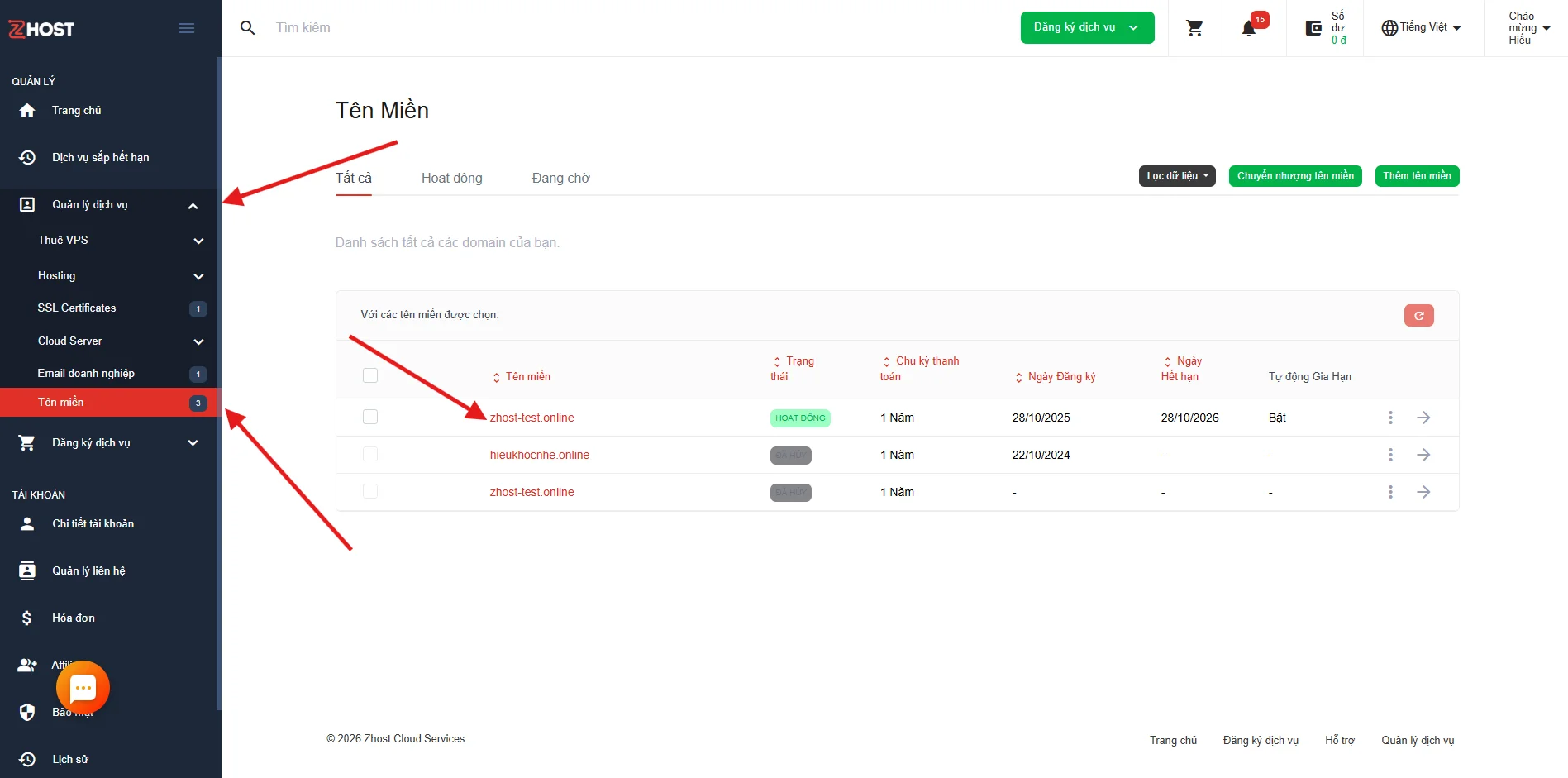
Task: Open the orange chat bubble widget
Action: [83, 688]
